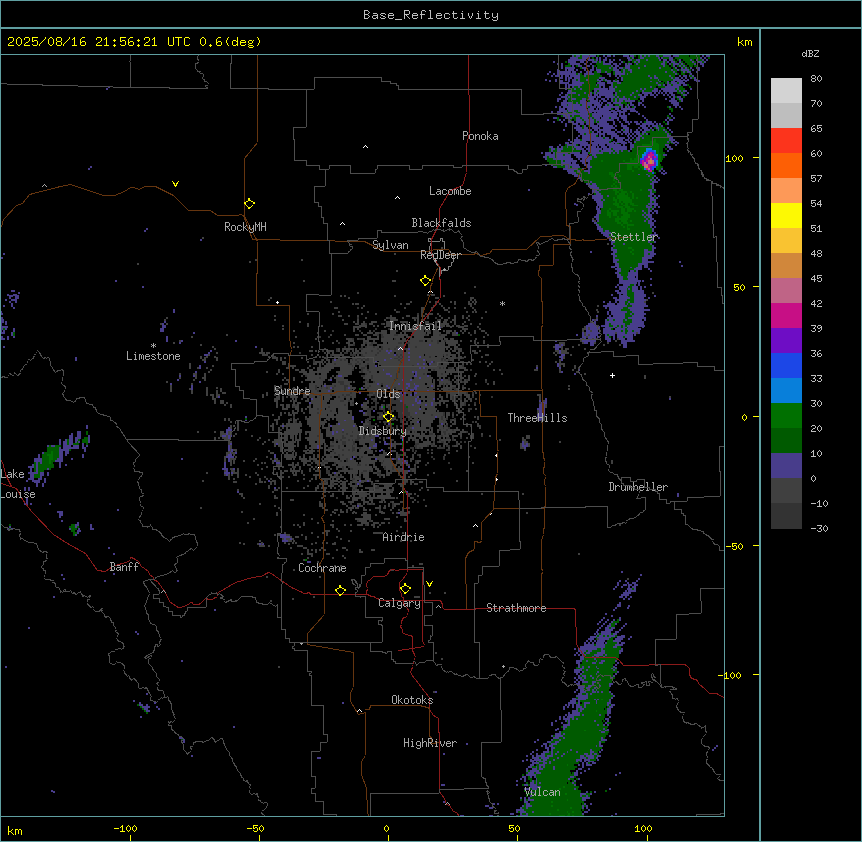Click the Olds town label

point(388,394)
